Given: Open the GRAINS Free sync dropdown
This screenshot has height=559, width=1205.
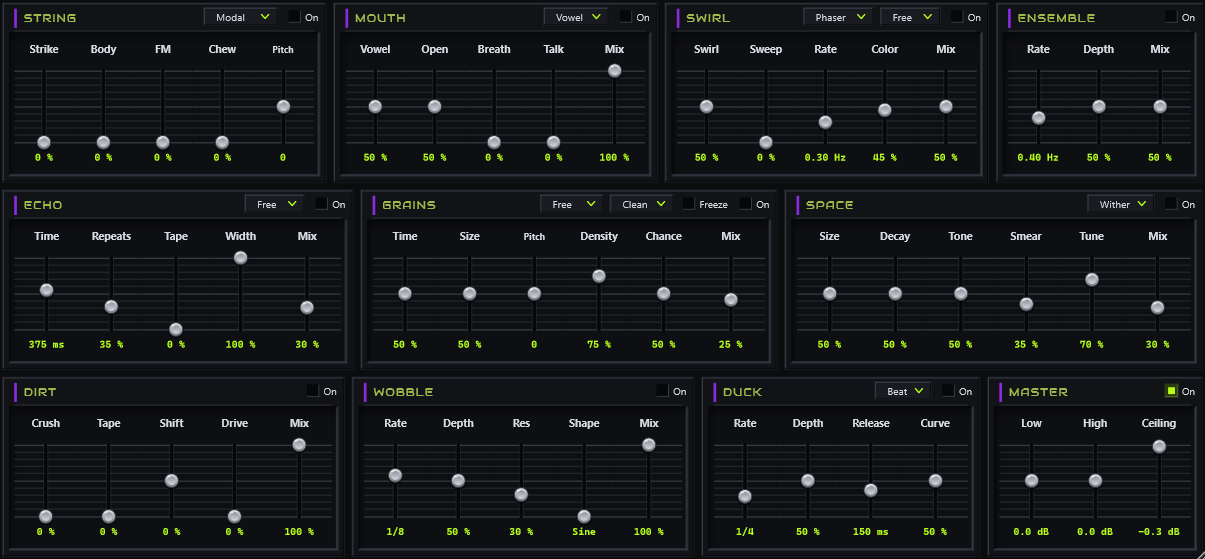Looking at the screenshot, I should [570, 204].
